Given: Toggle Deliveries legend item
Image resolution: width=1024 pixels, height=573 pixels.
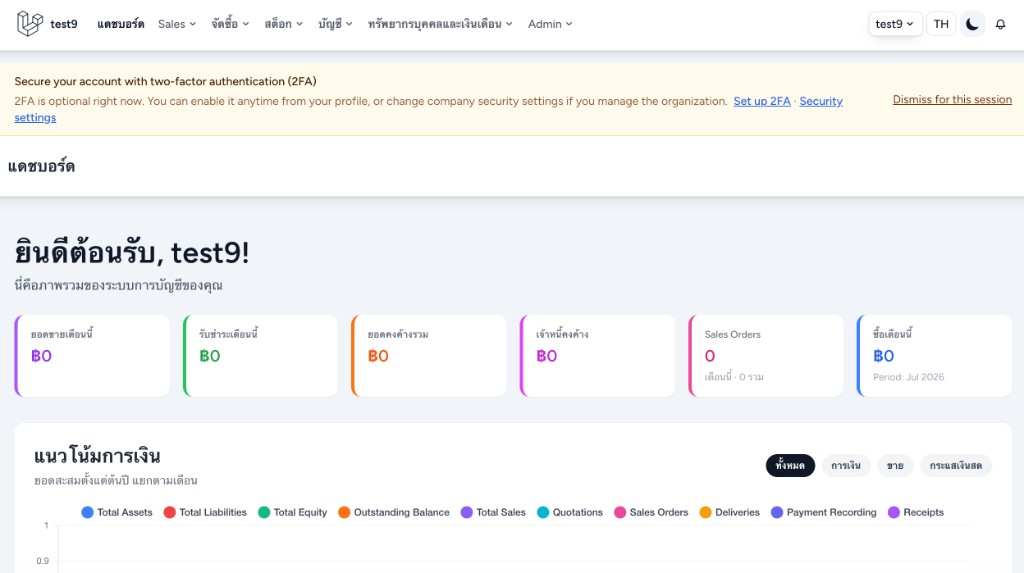Looking at the screenshot, I should [x=729, y=512].
